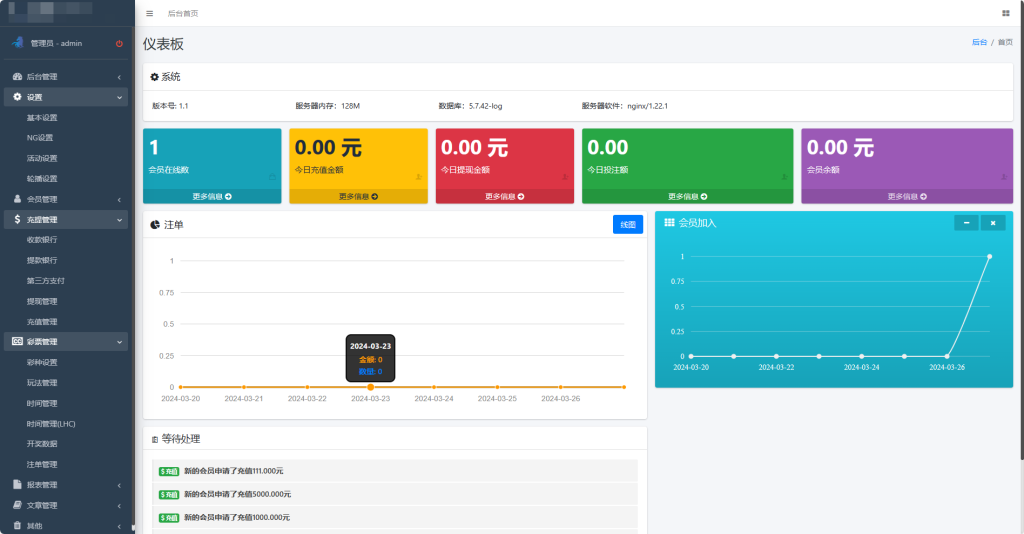Click the 报表管理 document icon in sidebar
The width and height of the screenshot is (1024, 534).
point(17,485)
